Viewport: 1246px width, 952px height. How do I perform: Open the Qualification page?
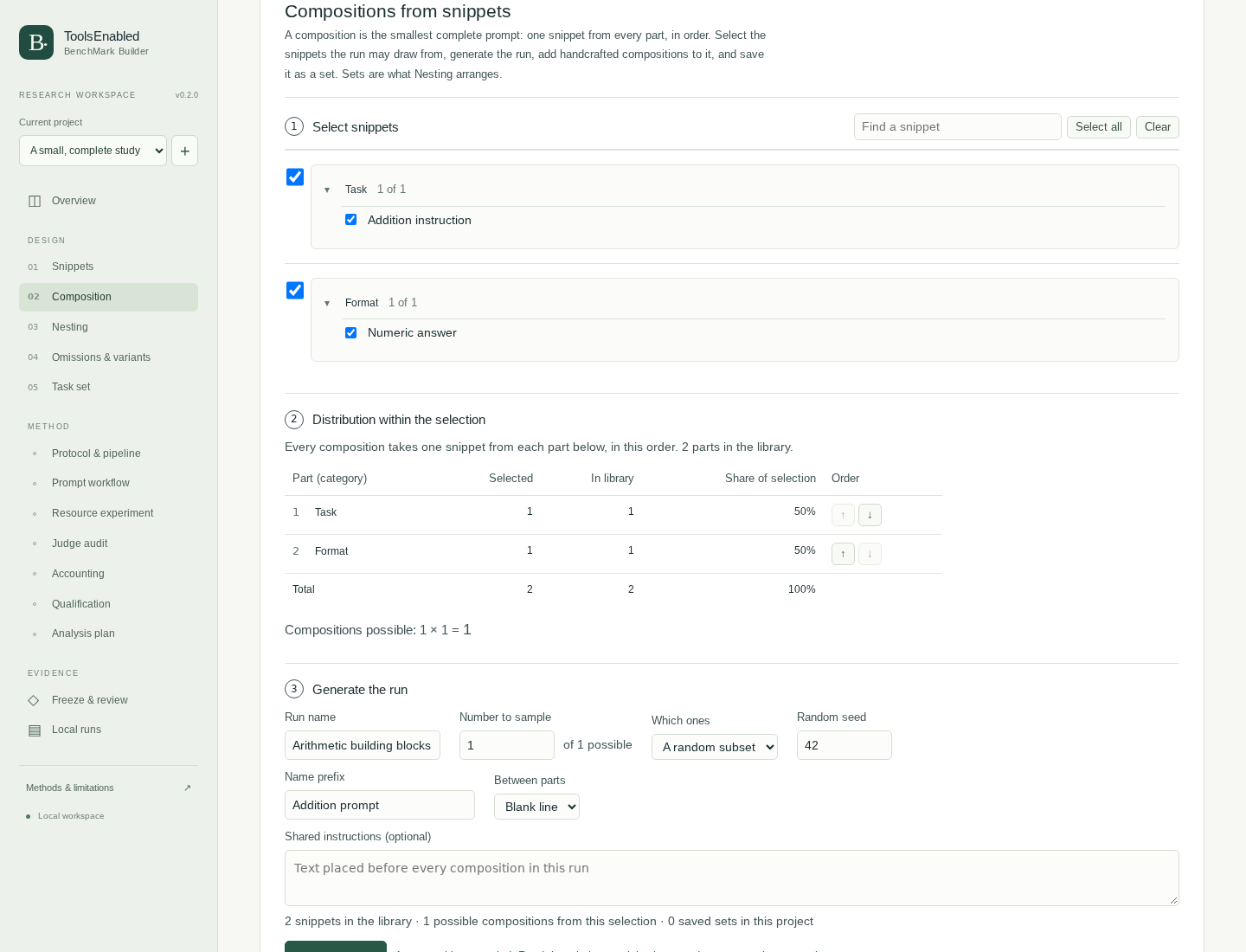pos(108,604)
